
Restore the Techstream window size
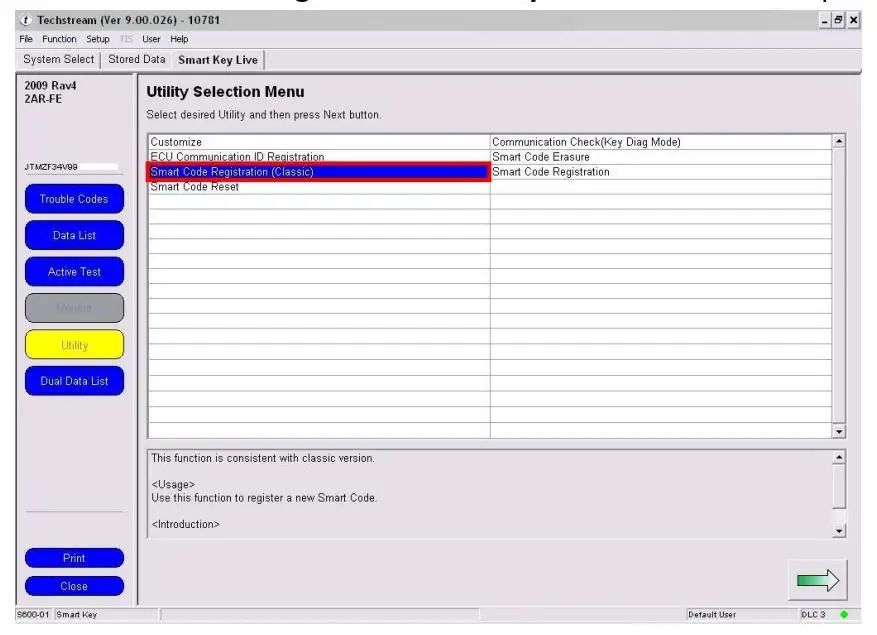[x=838, y=21]
